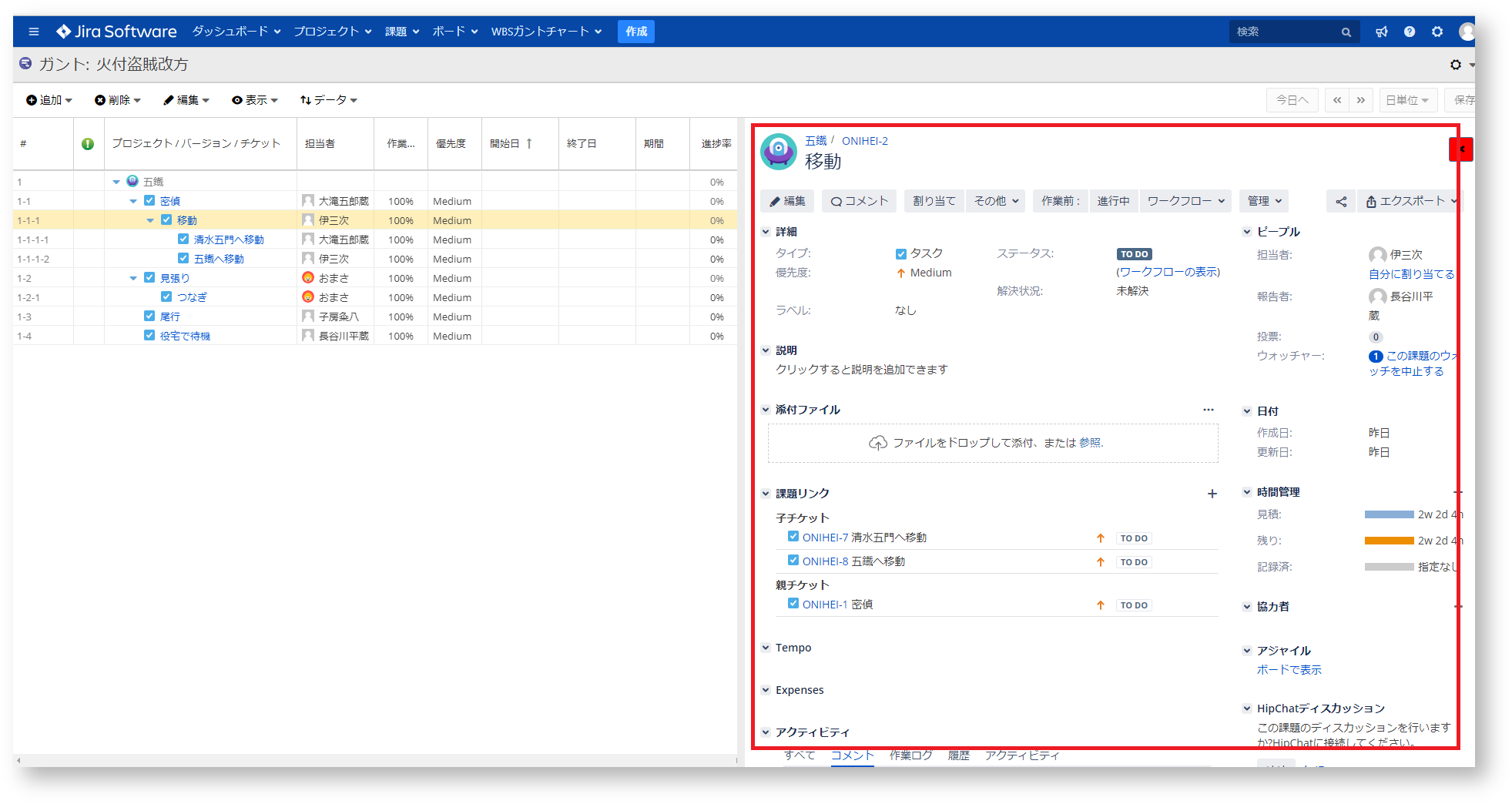Go to next period with double right arrow
This screenshot has width=1512, height=804.
(1361, 100)
